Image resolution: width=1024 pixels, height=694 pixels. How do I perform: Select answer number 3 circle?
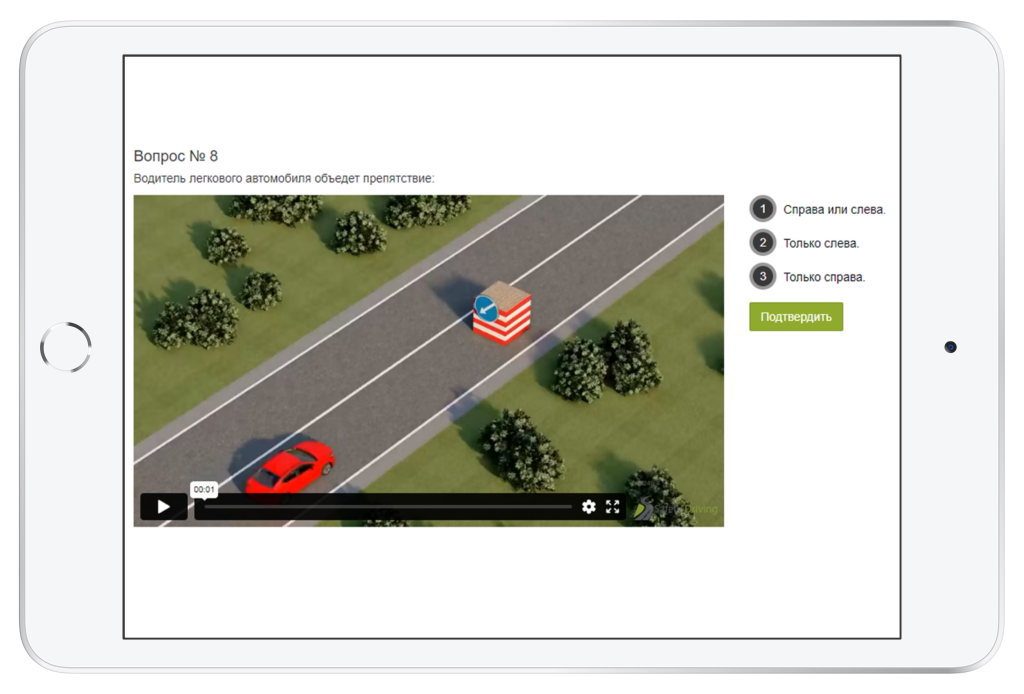[762, 277]
